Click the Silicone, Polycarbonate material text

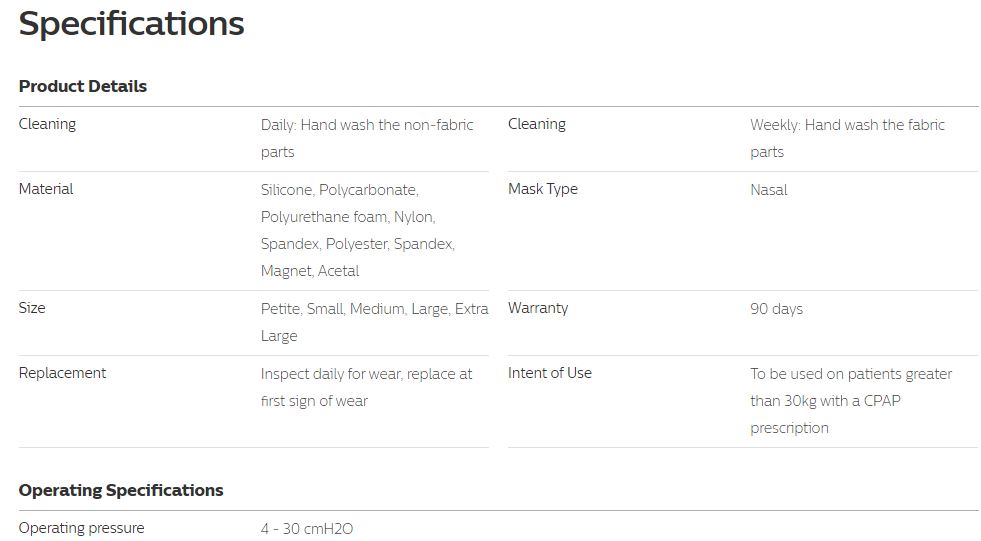click(339, 190)
